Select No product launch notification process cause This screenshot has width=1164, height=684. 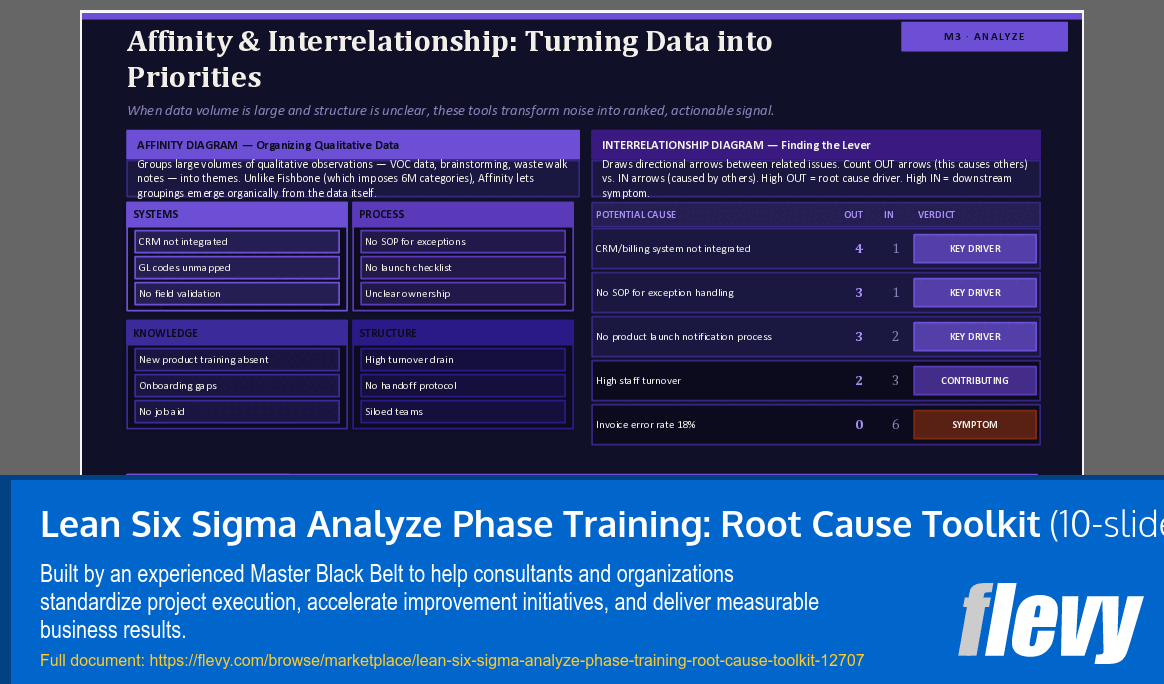click(684, 336)
